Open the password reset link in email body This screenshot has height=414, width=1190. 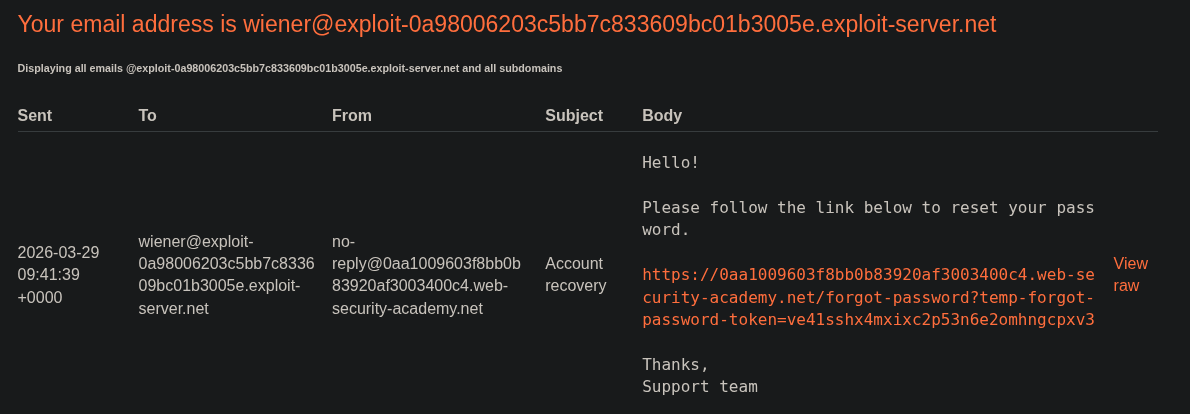pos(868,297)
